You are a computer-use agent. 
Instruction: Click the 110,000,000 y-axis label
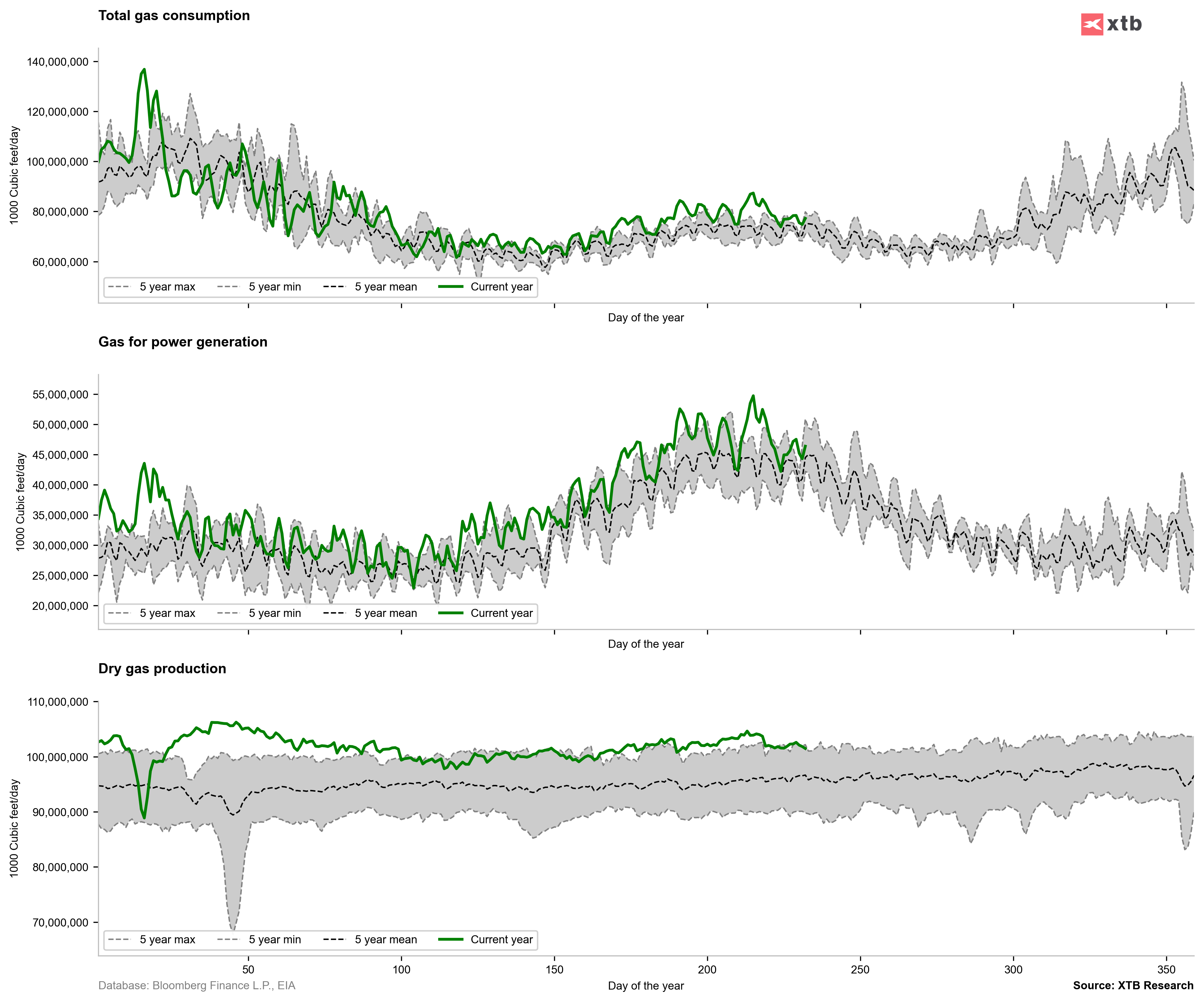57,702
